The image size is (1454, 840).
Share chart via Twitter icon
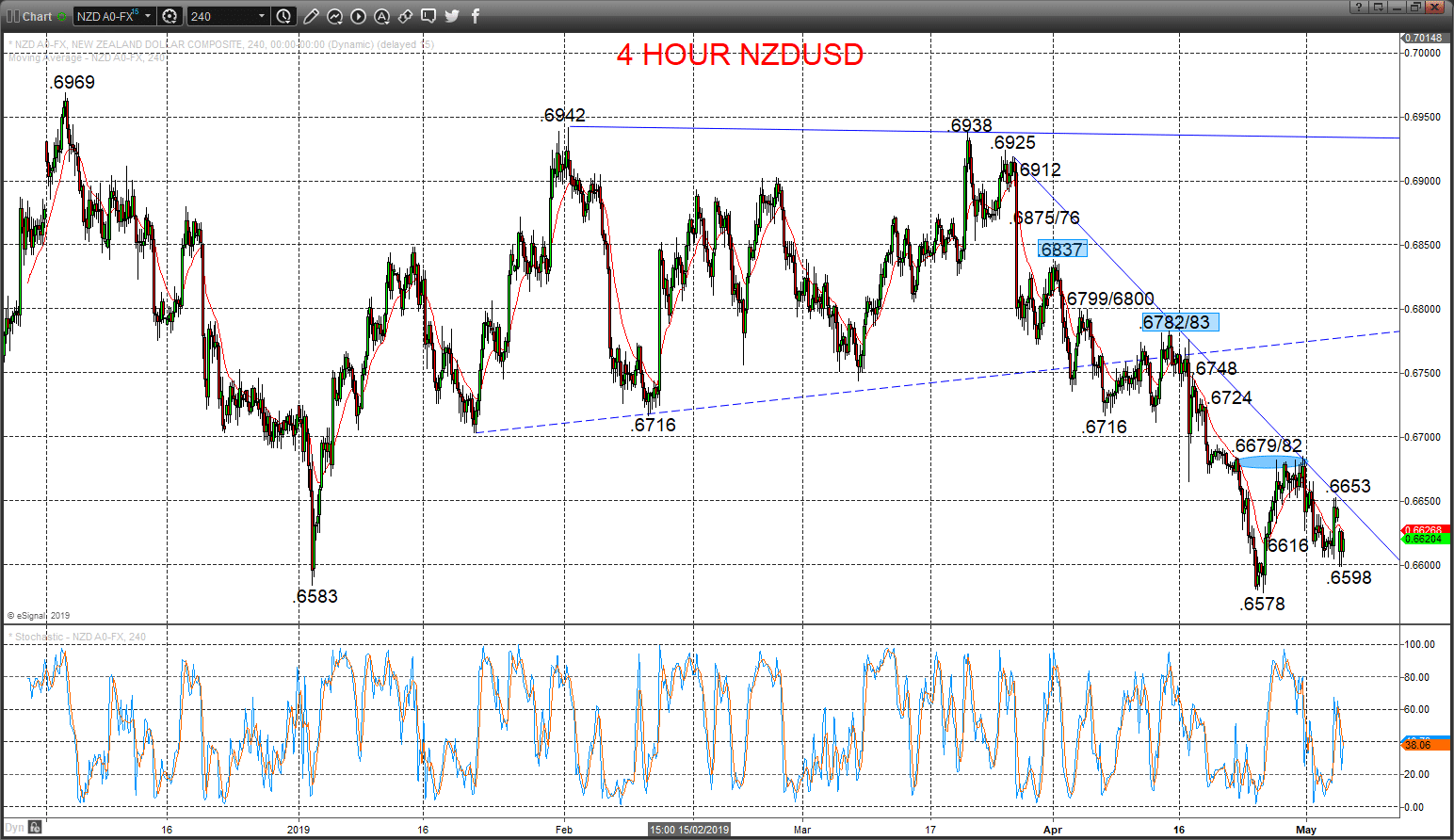(452, 16)
